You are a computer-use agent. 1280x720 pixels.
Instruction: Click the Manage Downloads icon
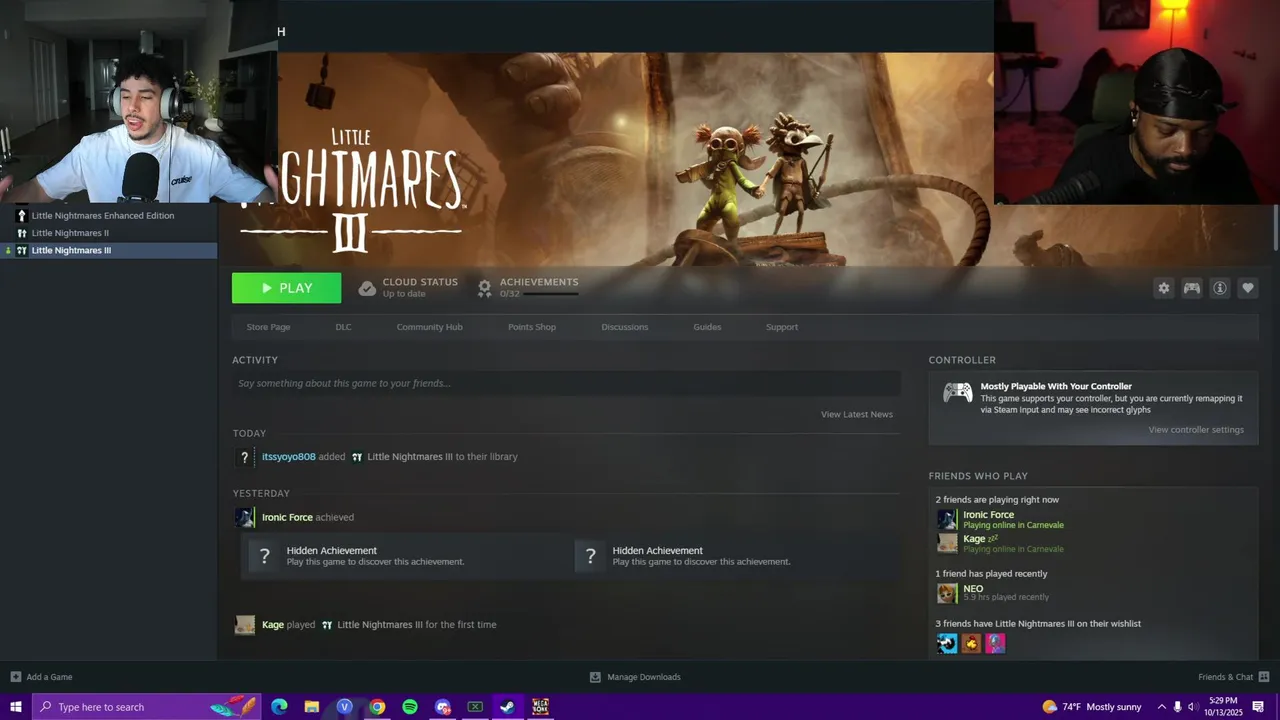click(x=595, y=677)
